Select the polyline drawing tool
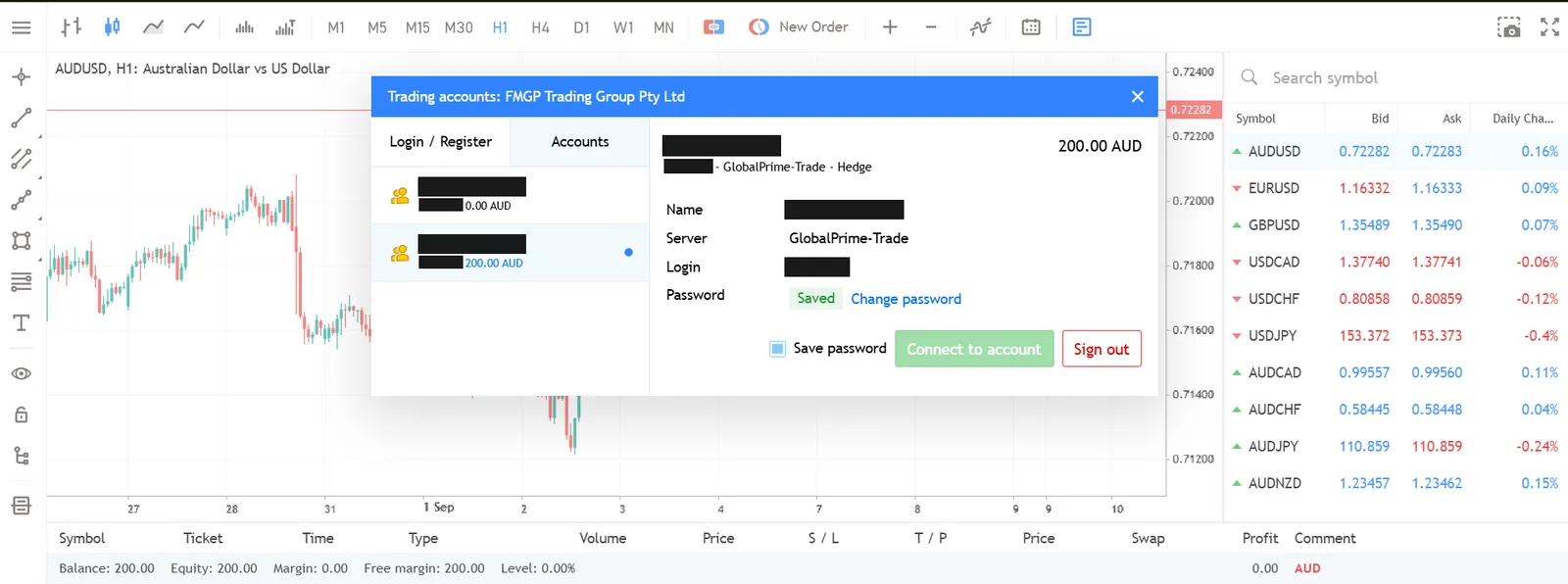 coord(21,200)
